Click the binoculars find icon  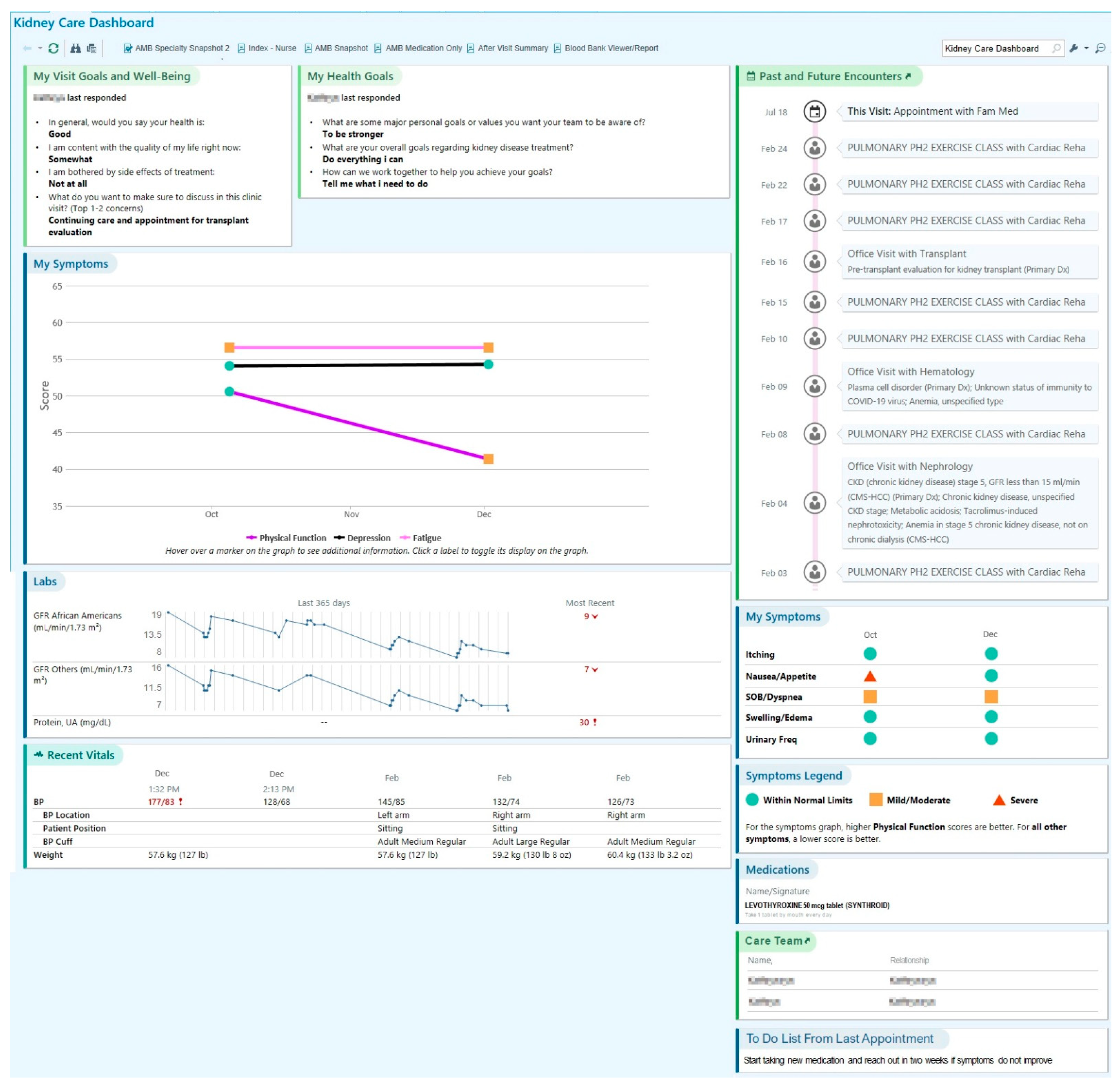point(75,49)
